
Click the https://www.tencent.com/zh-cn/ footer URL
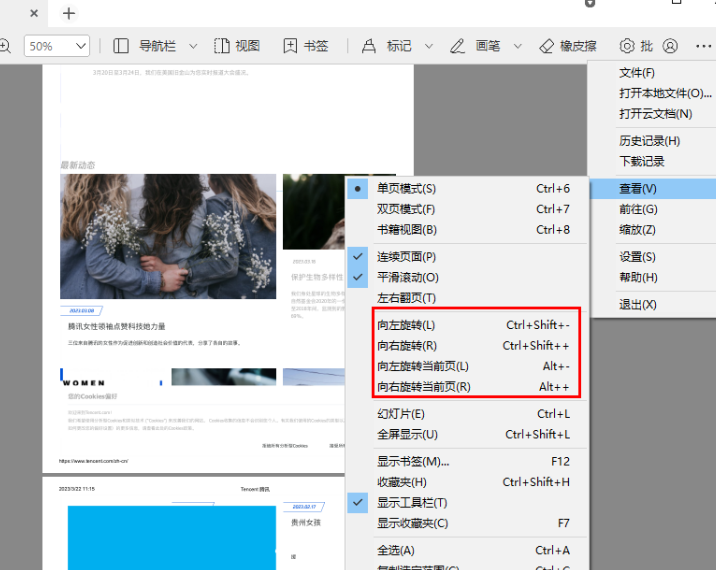click(x=94, y=461)
